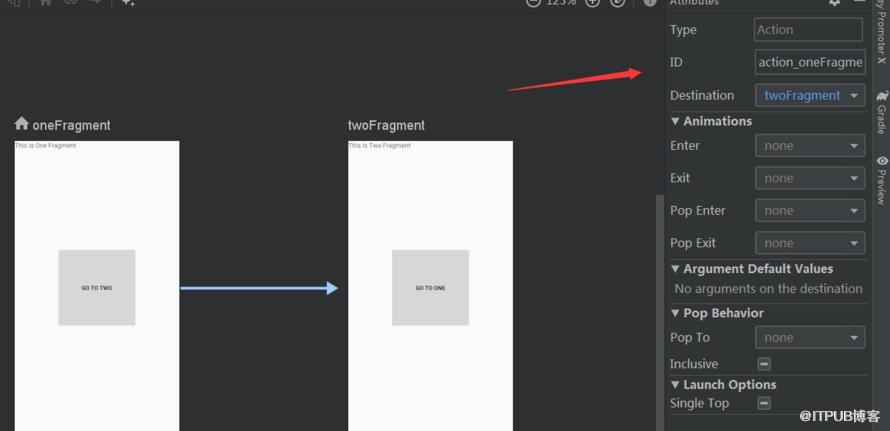Click the "This is Two Fragment" text

point(379,146)
